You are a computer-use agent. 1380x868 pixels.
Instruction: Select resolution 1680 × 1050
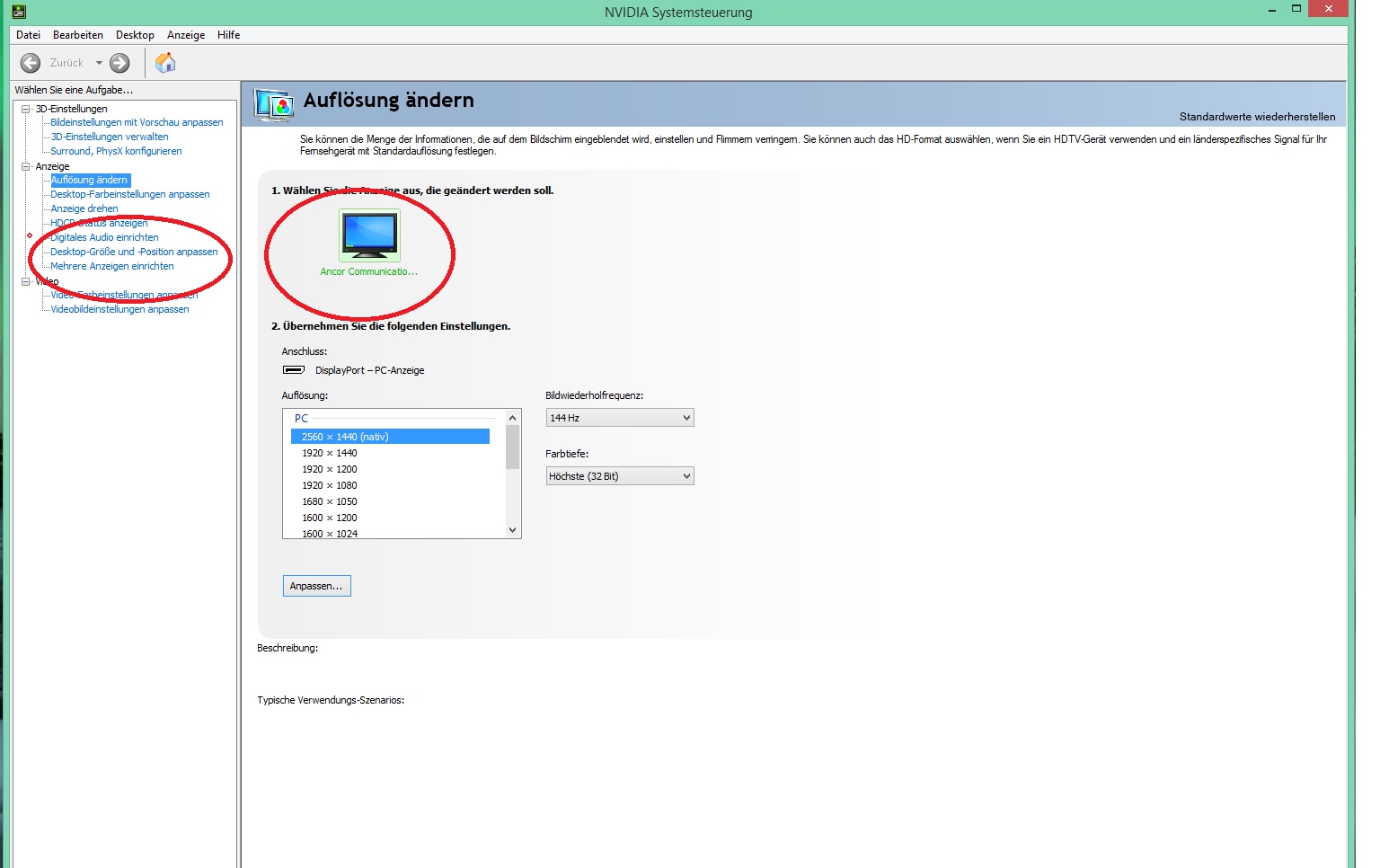(x=329, y=501)
